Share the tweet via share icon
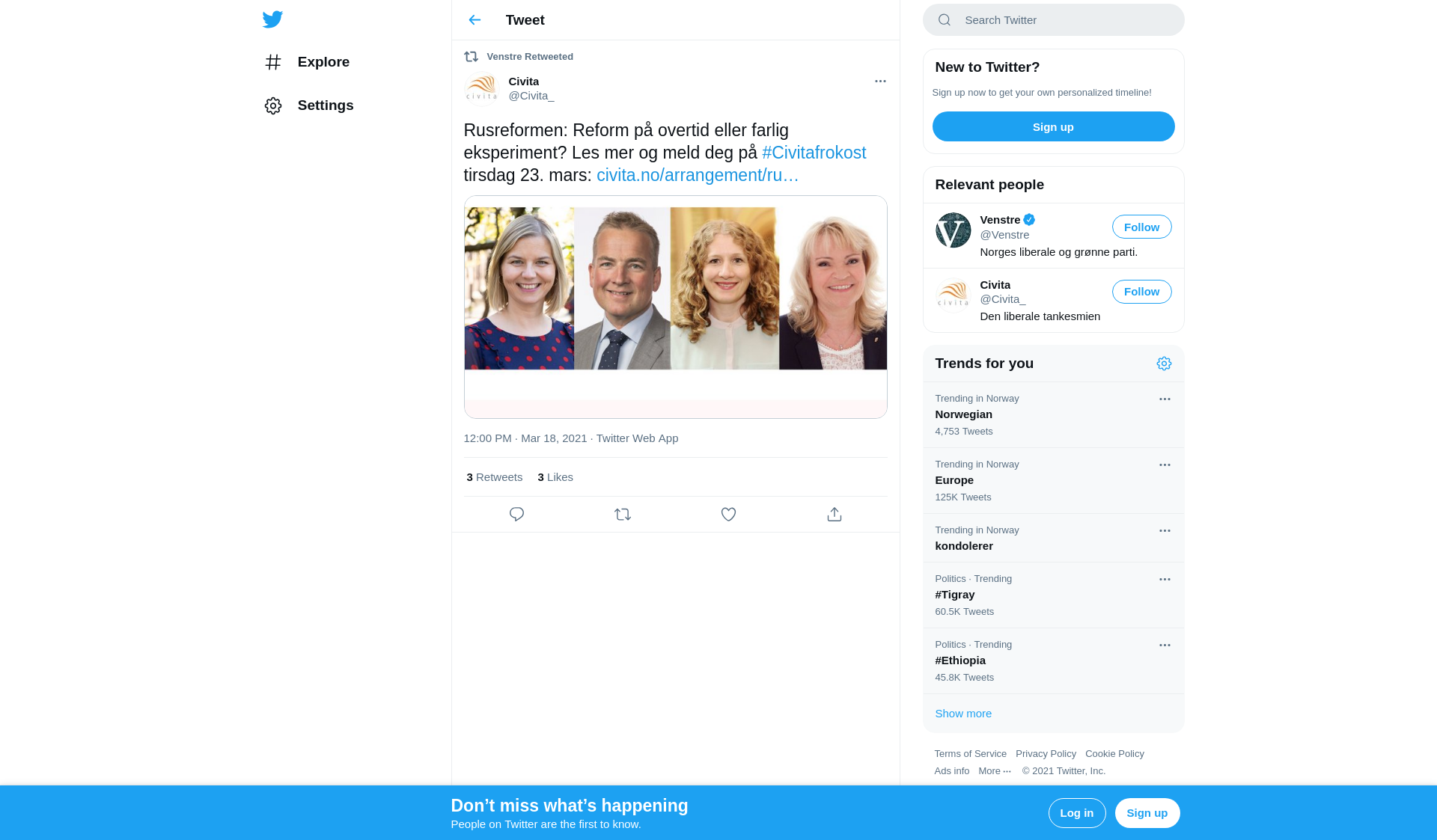Image resolution: width=1437 pixels, height=840 pixels. 835,515
